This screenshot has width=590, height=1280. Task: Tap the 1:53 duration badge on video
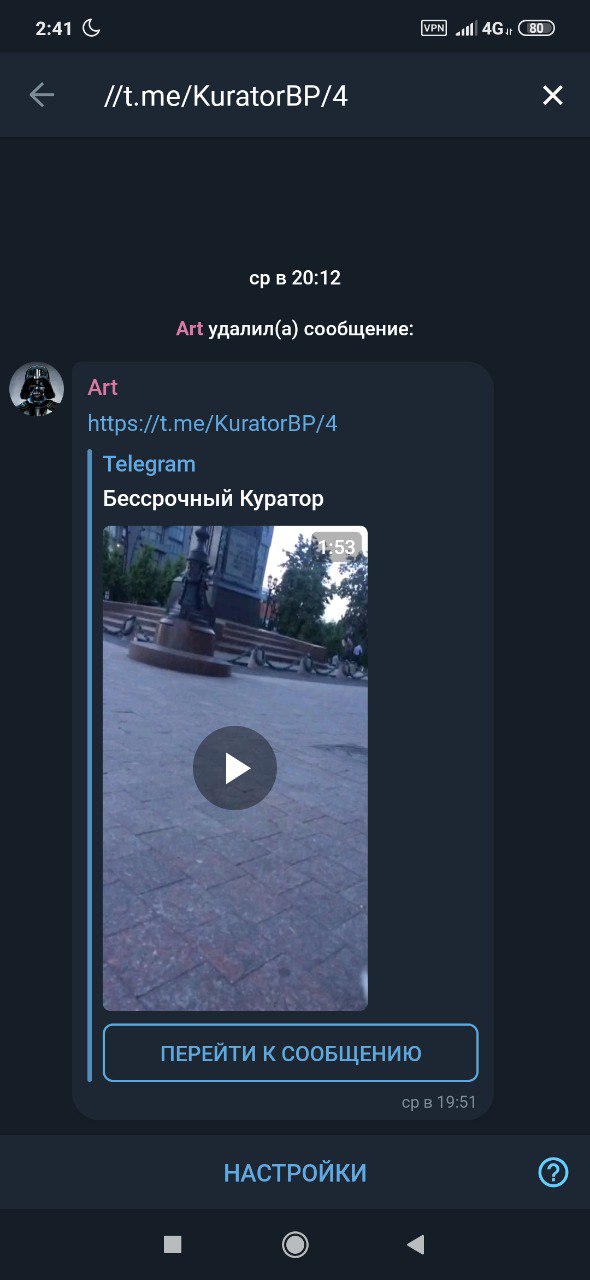tap(337, 547)
